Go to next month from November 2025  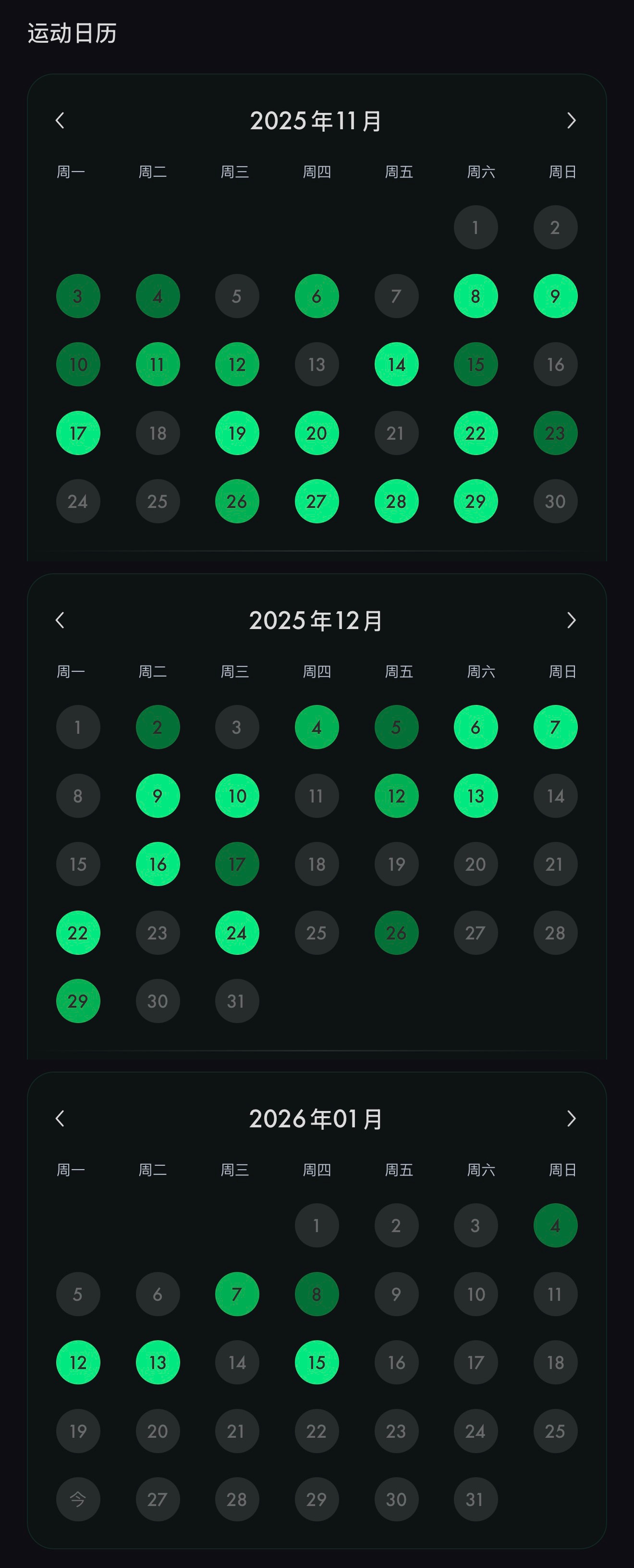pyautogui.click(x=571, y=121)
